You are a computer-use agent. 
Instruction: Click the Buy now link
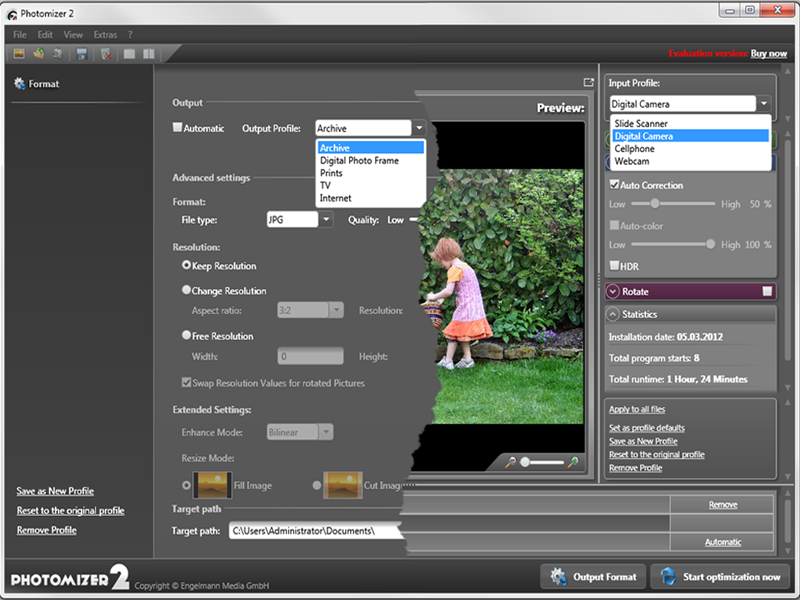pos(769,54)
